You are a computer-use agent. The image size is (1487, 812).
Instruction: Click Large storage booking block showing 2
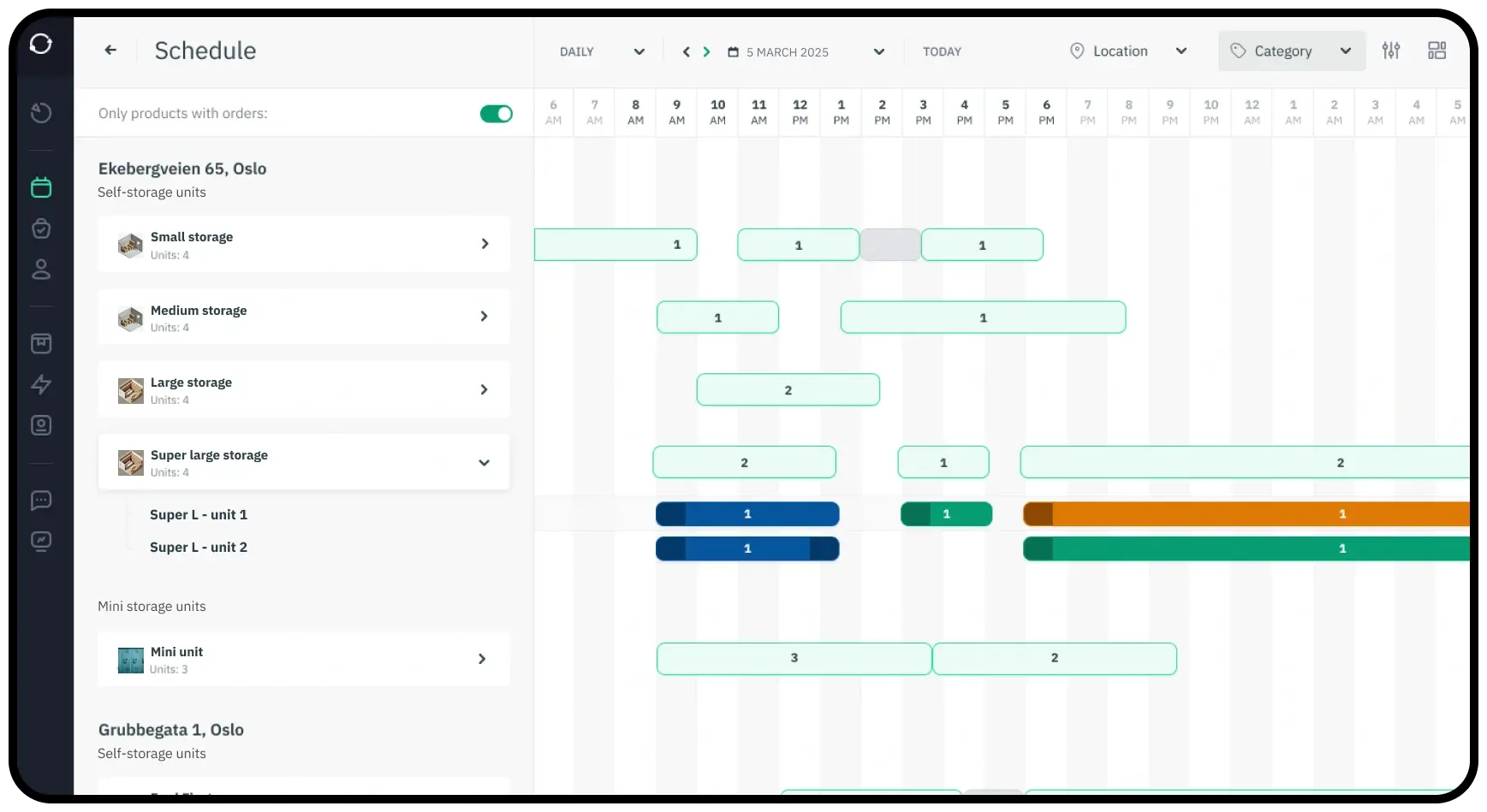pos(788,390)
